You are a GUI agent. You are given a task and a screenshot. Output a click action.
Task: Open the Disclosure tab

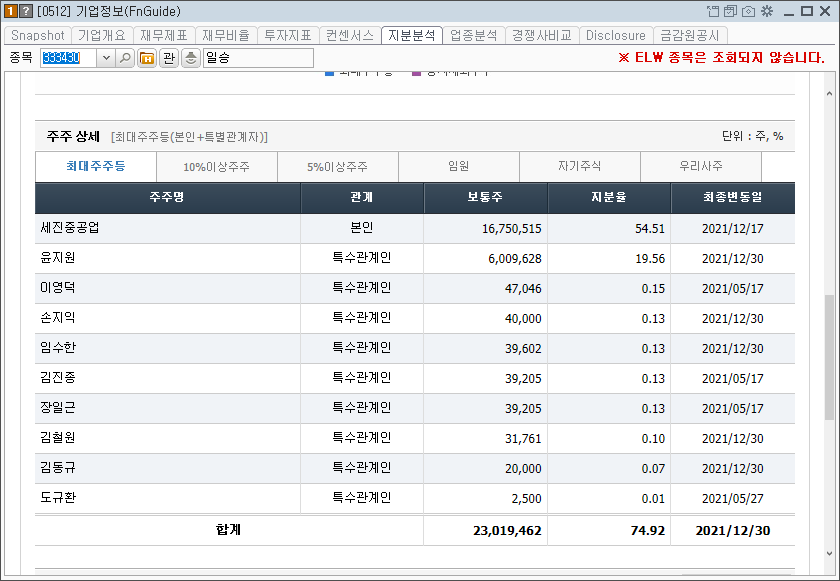(x=616, y=35)
